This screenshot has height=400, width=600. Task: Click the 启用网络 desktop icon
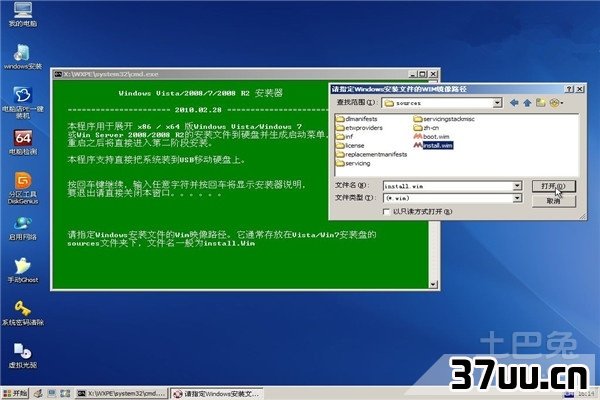point(23,228)
